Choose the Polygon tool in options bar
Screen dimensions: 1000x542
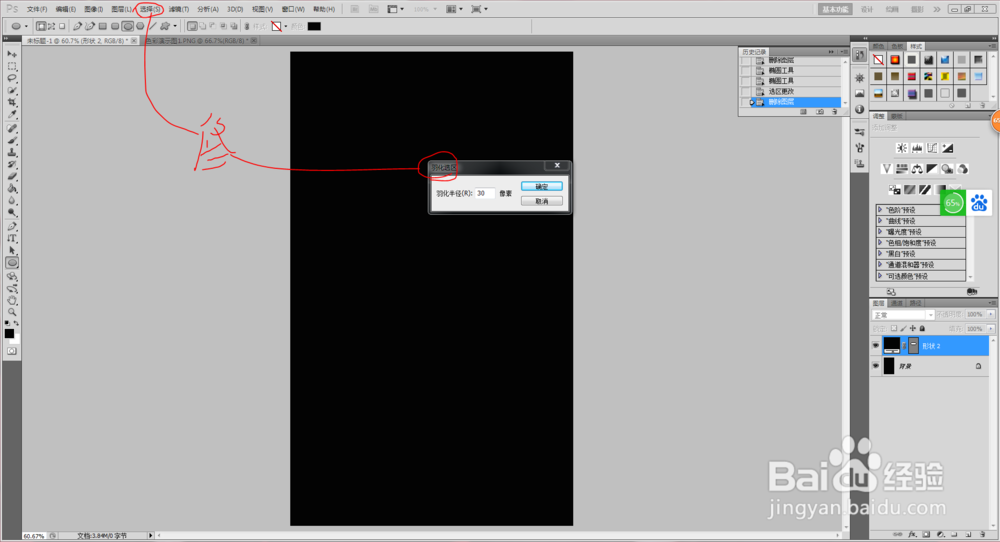[140, 26]
